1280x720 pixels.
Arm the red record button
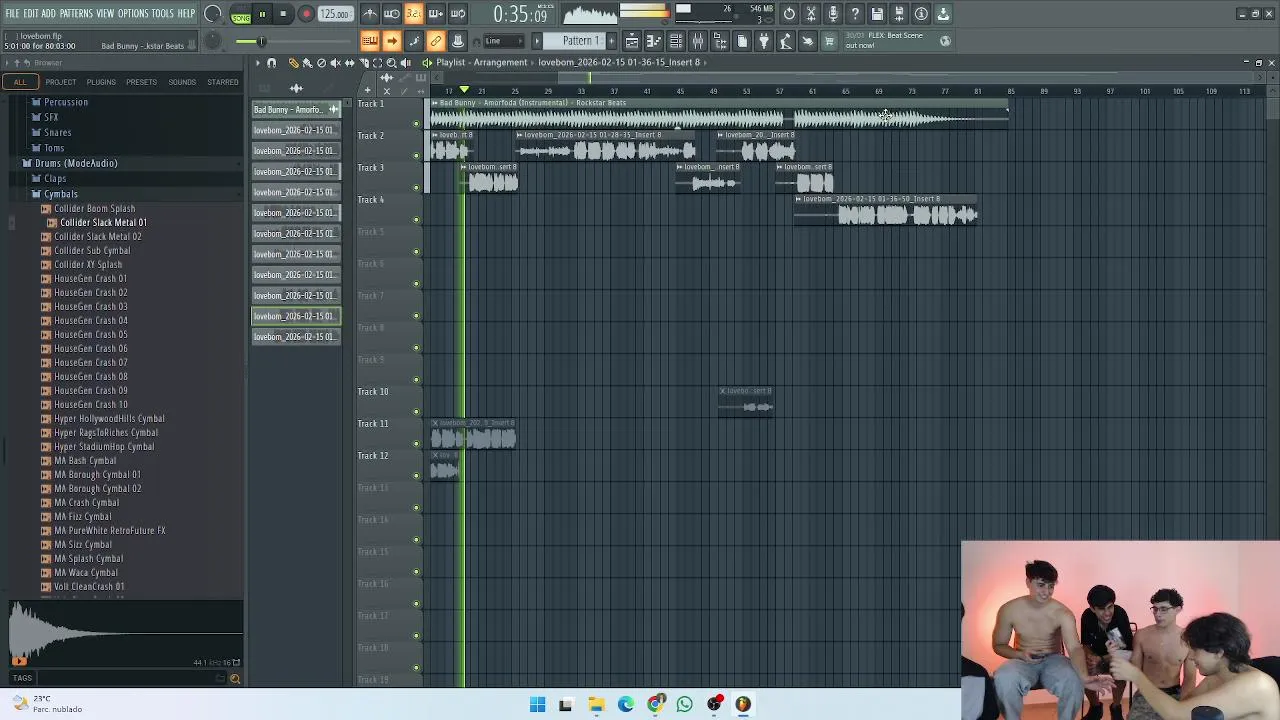[x=306, y=14]
